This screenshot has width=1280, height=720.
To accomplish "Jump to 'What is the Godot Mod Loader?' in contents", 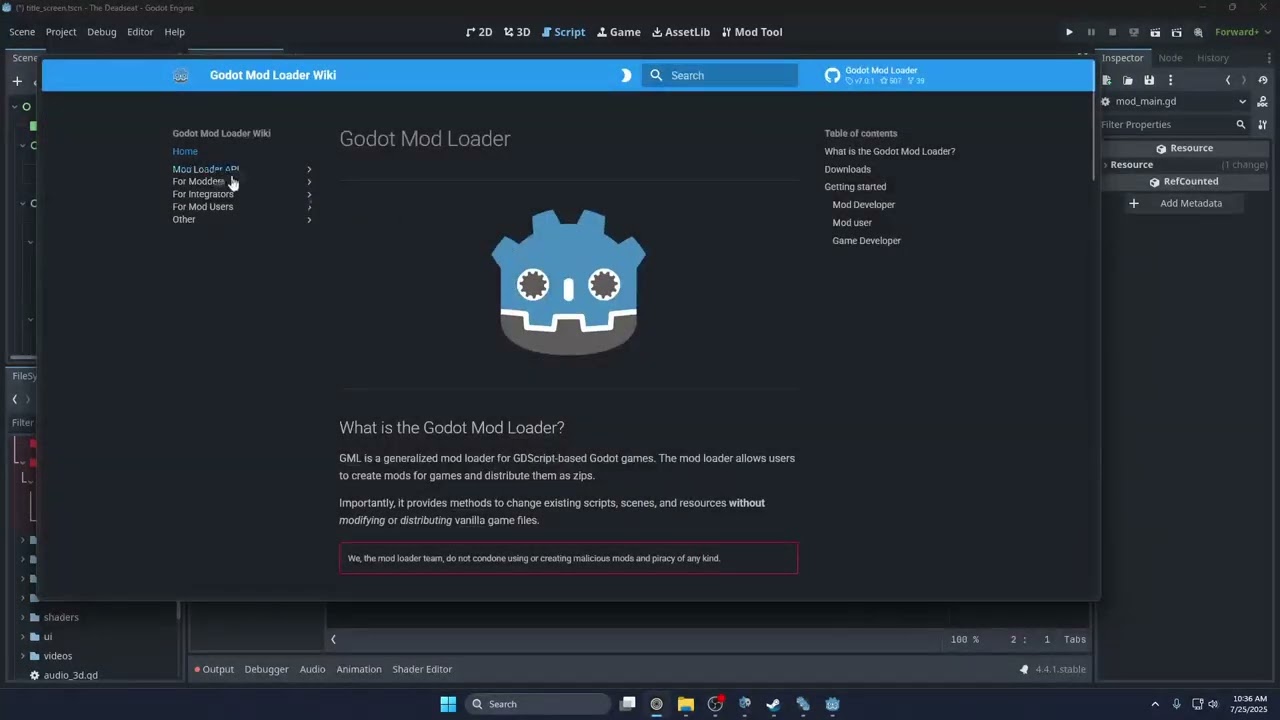I will point(890,151).
